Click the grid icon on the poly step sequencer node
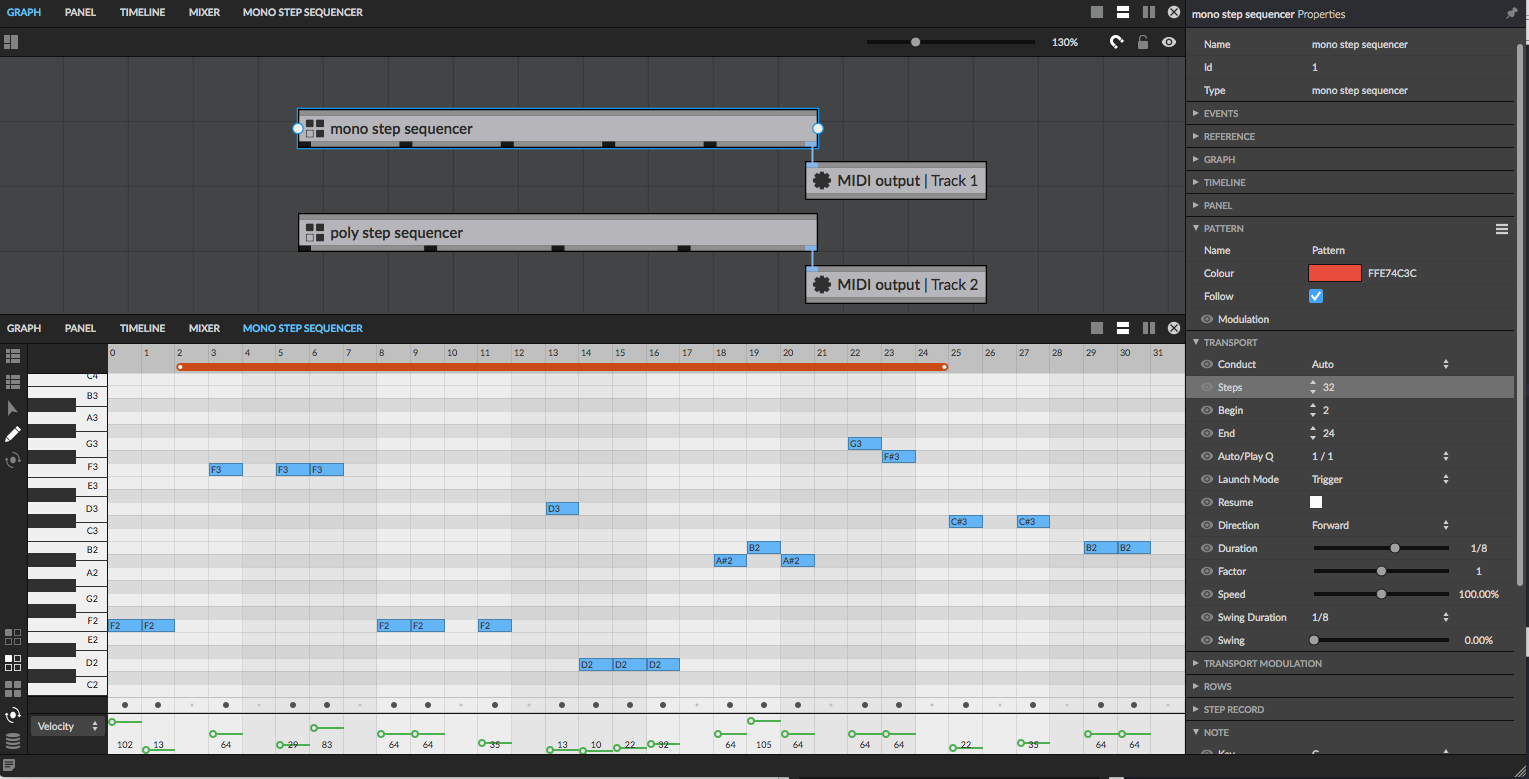The height and width of the screenshot is (779, 1529). pos(315,232)
